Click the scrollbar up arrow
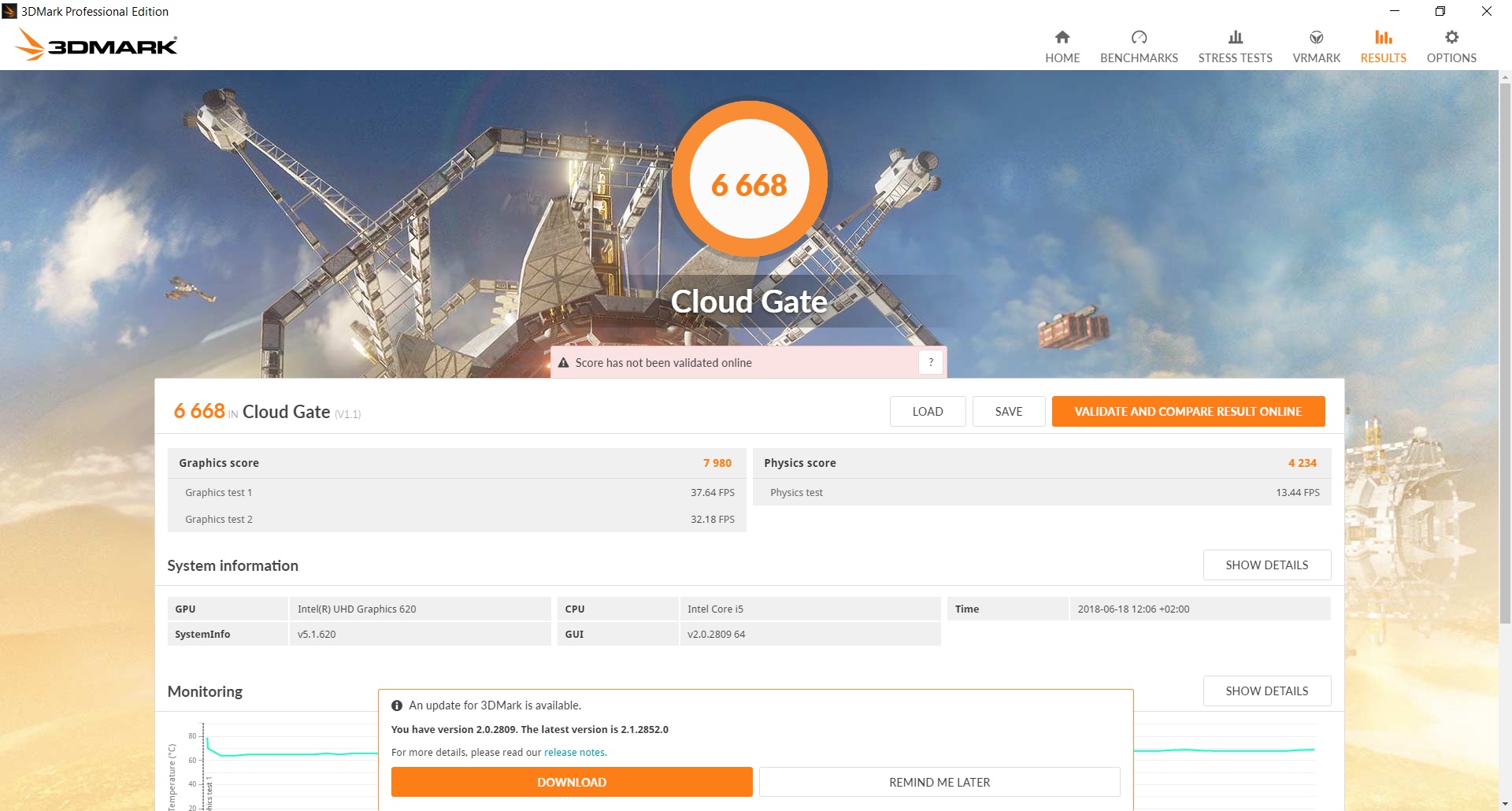The width and height of the screenshot is (1512, 811). 1505,77
